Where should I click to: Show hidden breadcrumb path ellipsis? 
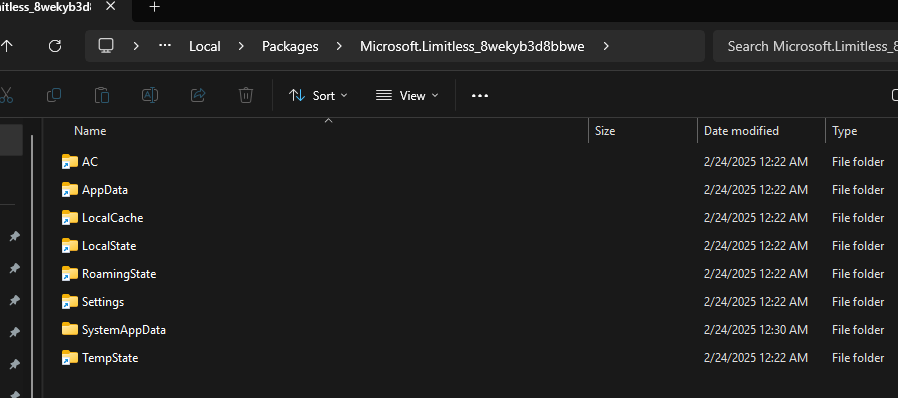tap(165, 46)
